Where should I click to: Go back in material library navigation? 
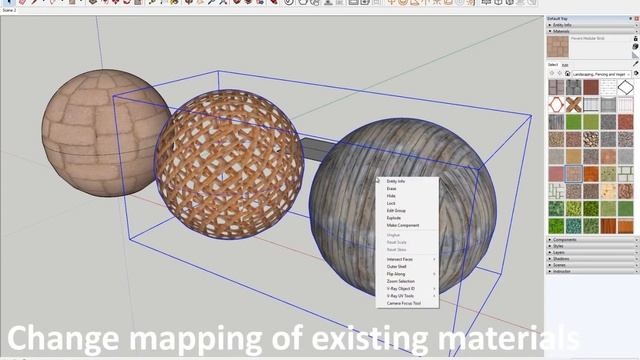(552, 74)
